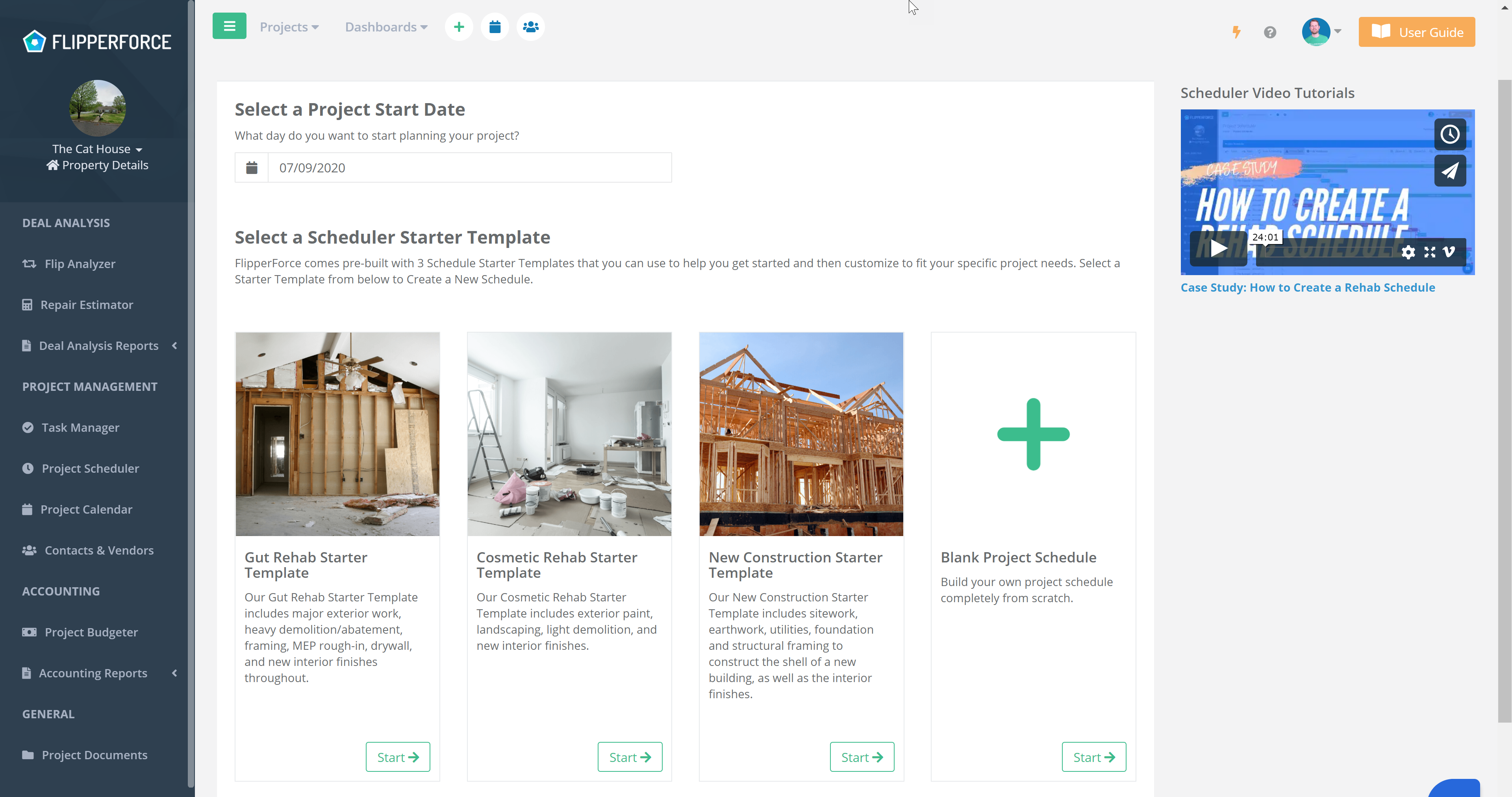This screenshot has height=797, width=1512.
Task: Open the video settings gear icon
Action: (x=1408, y=252)
